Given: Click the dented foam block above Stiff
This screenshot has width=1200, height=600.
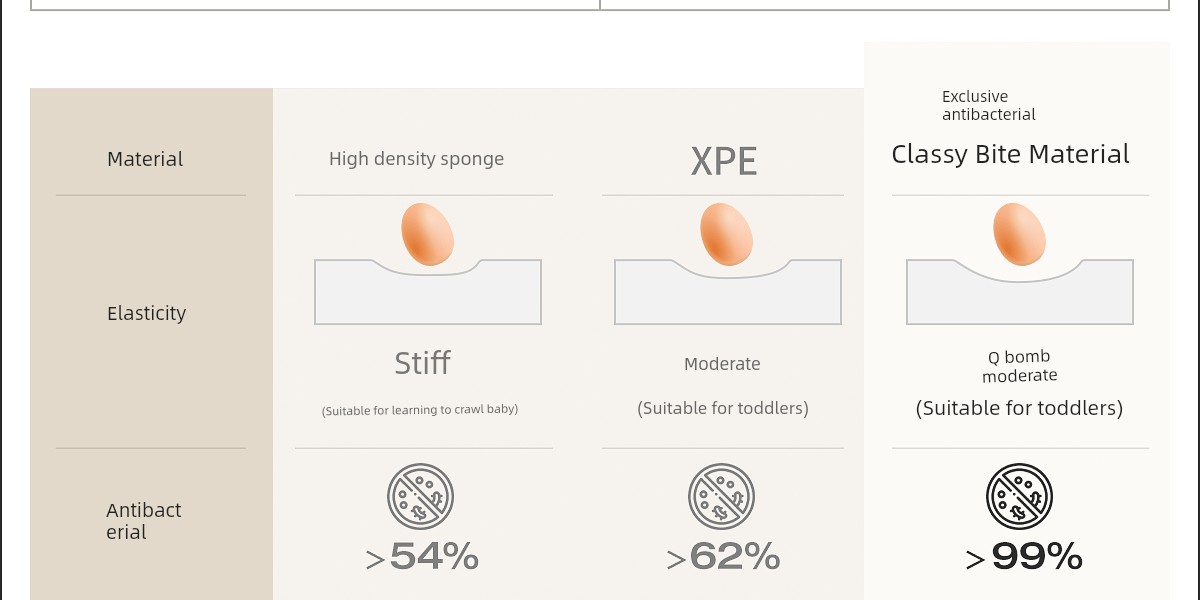Looking at the screenshot, I should (x=428, y=297).
